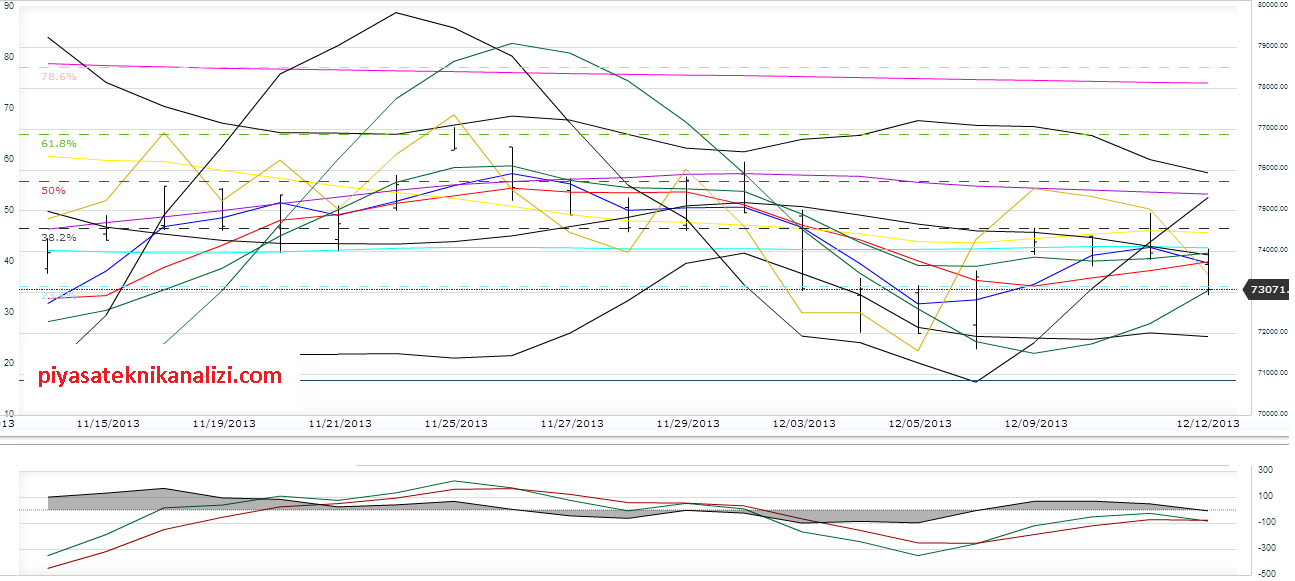Select the 61.8% Fibonacci level label
This screenshot has height=581, width=1295.
click(58, 144)
